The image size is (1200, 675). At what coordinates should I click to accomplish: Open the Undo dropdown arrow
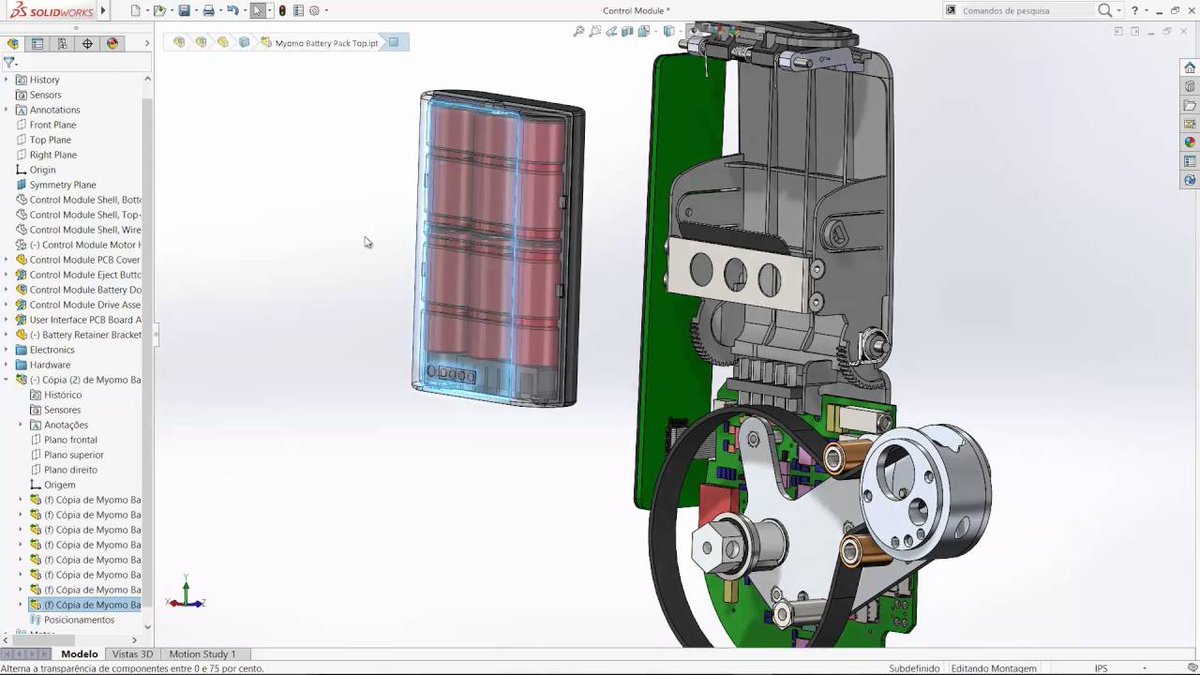pyautogui.click(x=244, y=10)
